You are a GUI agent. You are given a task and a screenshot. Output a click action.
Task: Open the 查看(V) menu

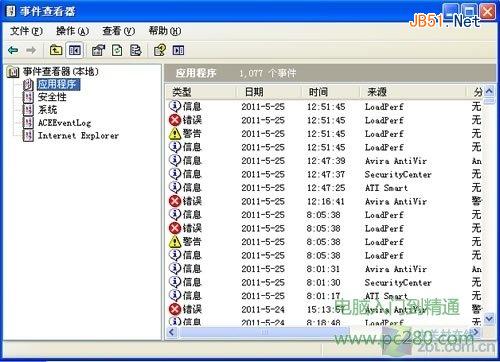[119, 31]
